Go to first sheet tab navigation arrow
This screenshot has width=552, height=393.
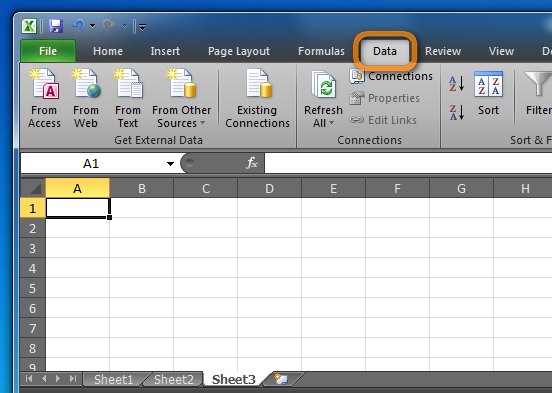click(x=29, y=379)
